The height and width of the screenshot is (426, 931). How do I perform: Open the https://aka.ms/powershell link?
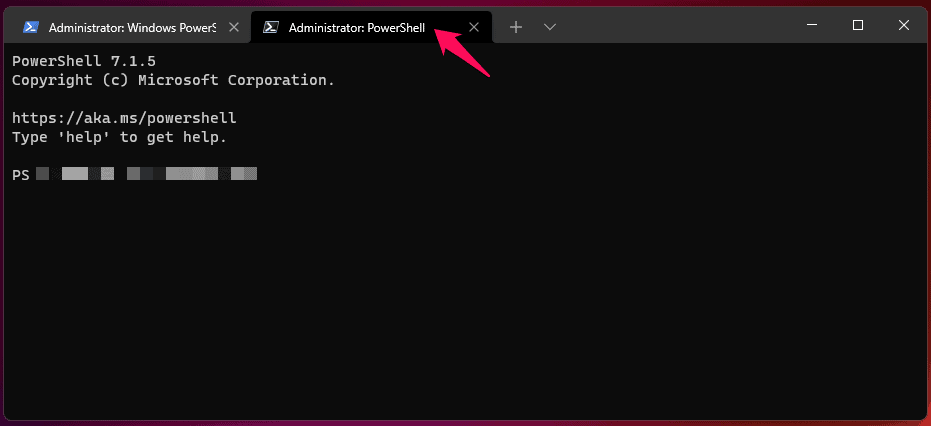pos(124,118)
